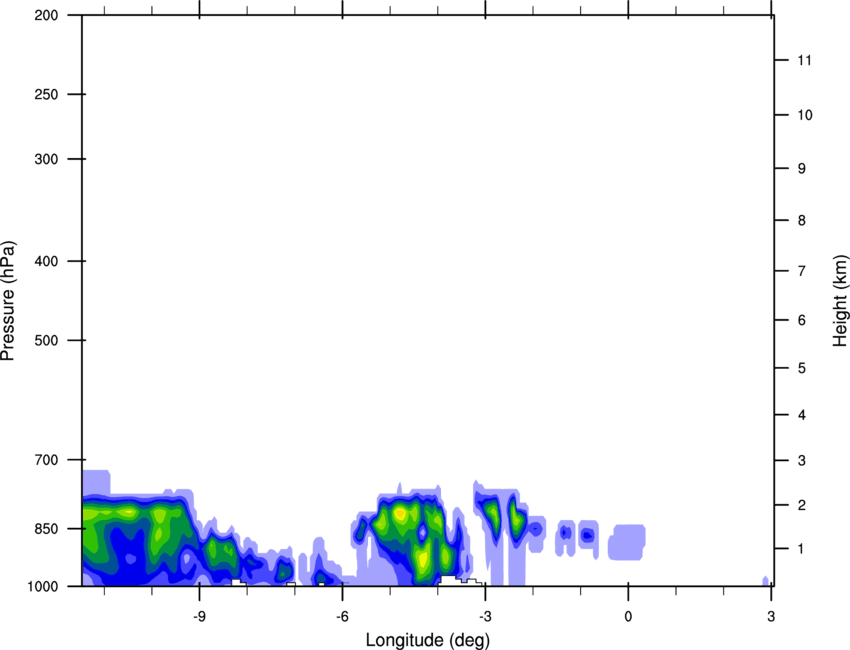Select the 3 longitude tick label
The width and height of the screenshot is (850, 650).
771,615
